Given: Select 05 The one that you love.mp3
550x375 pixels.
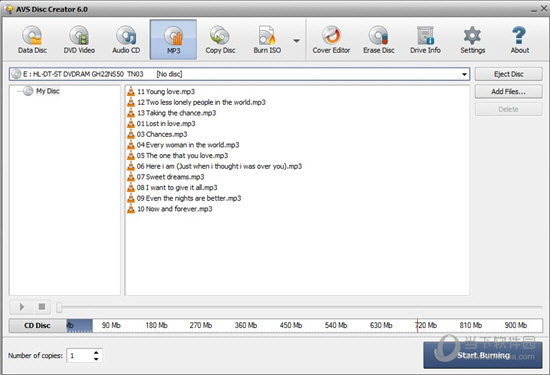Looking at the screenshot, I should pos(182,155).
